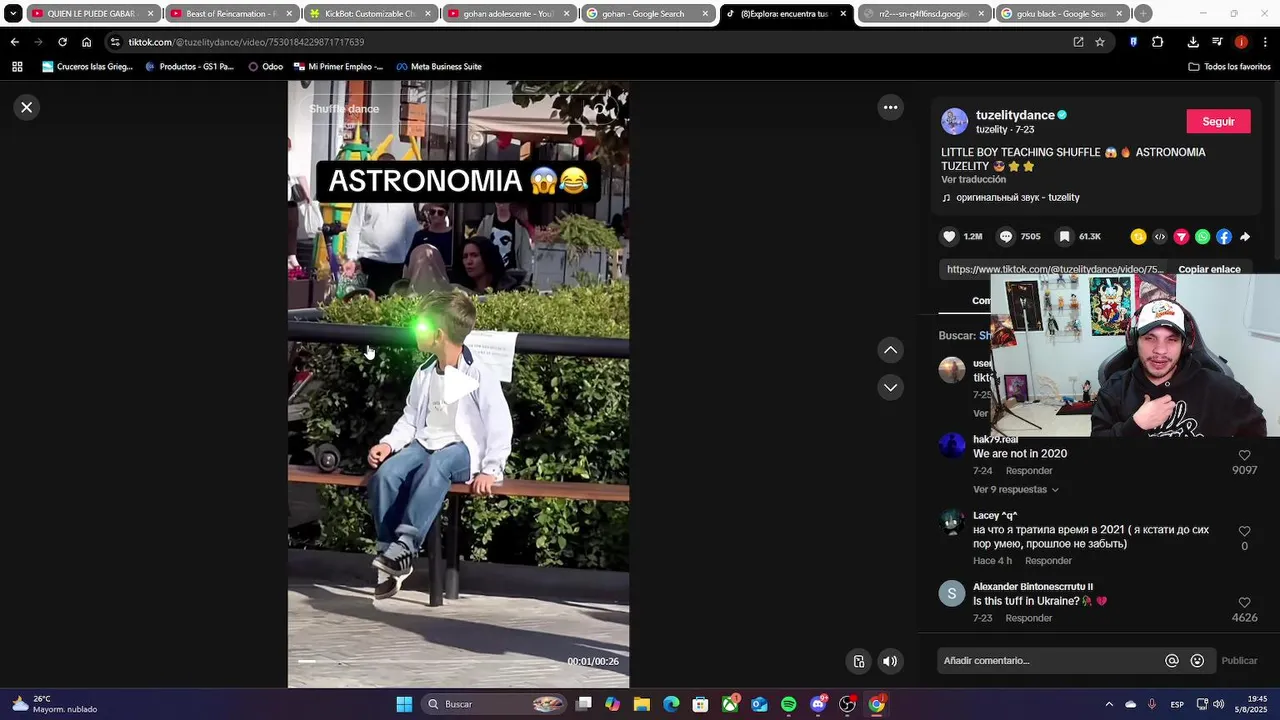Viewport: 1280px width, 720px height.
Task: Open a new browser tab with plus
Action: pyautogui.click(x=1143, y=14)
